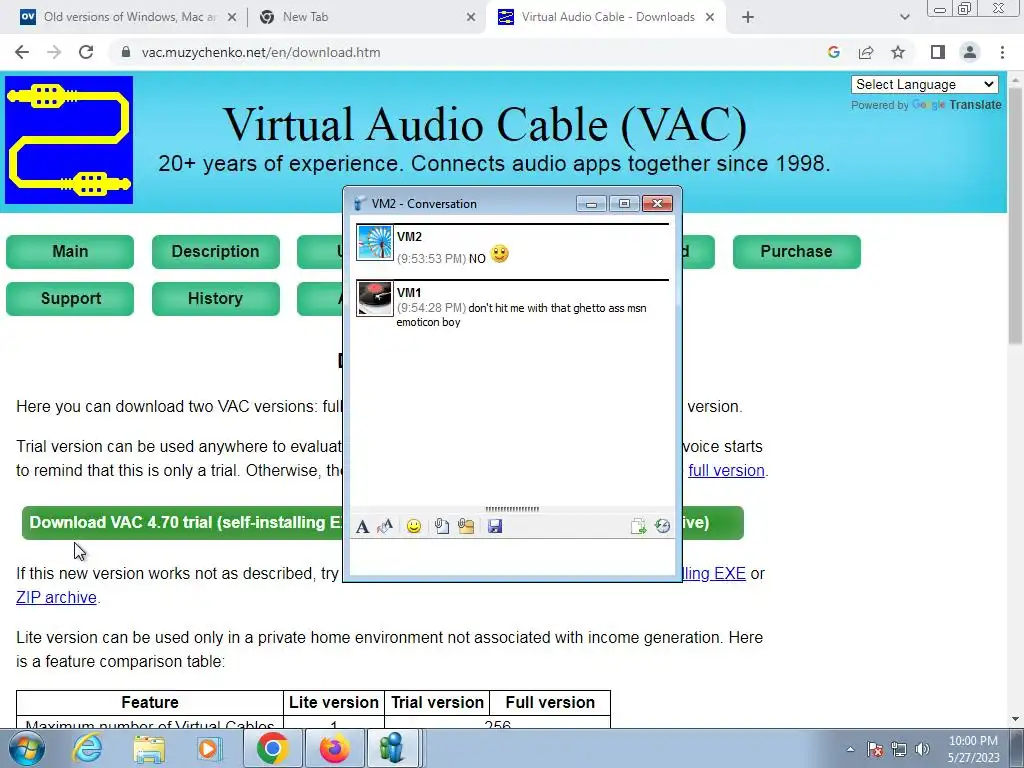Click the Full version table header
This screenshot has height=768, width=1024.
pos(550,702)
